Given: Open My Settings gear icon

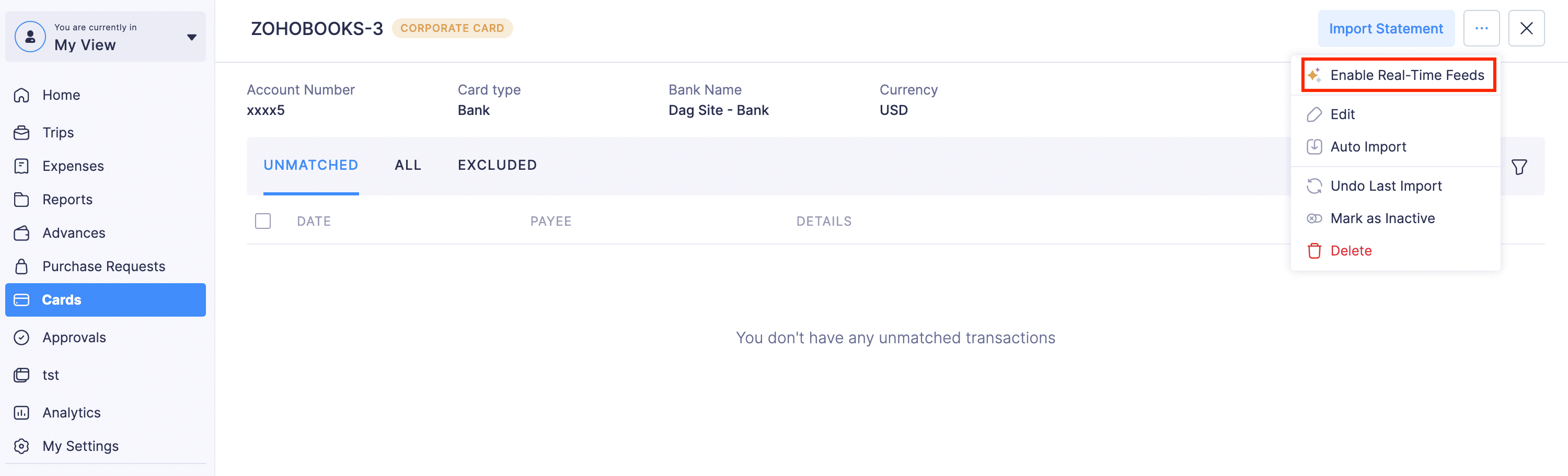Looking at the screenshot, I should [x=22, y=446].
